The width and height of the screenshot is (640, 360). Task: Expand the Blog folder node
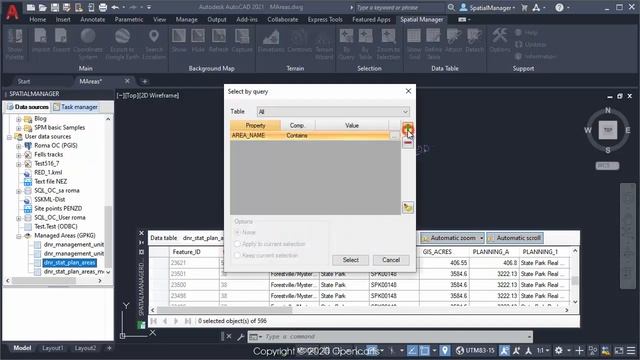point(18,119)
